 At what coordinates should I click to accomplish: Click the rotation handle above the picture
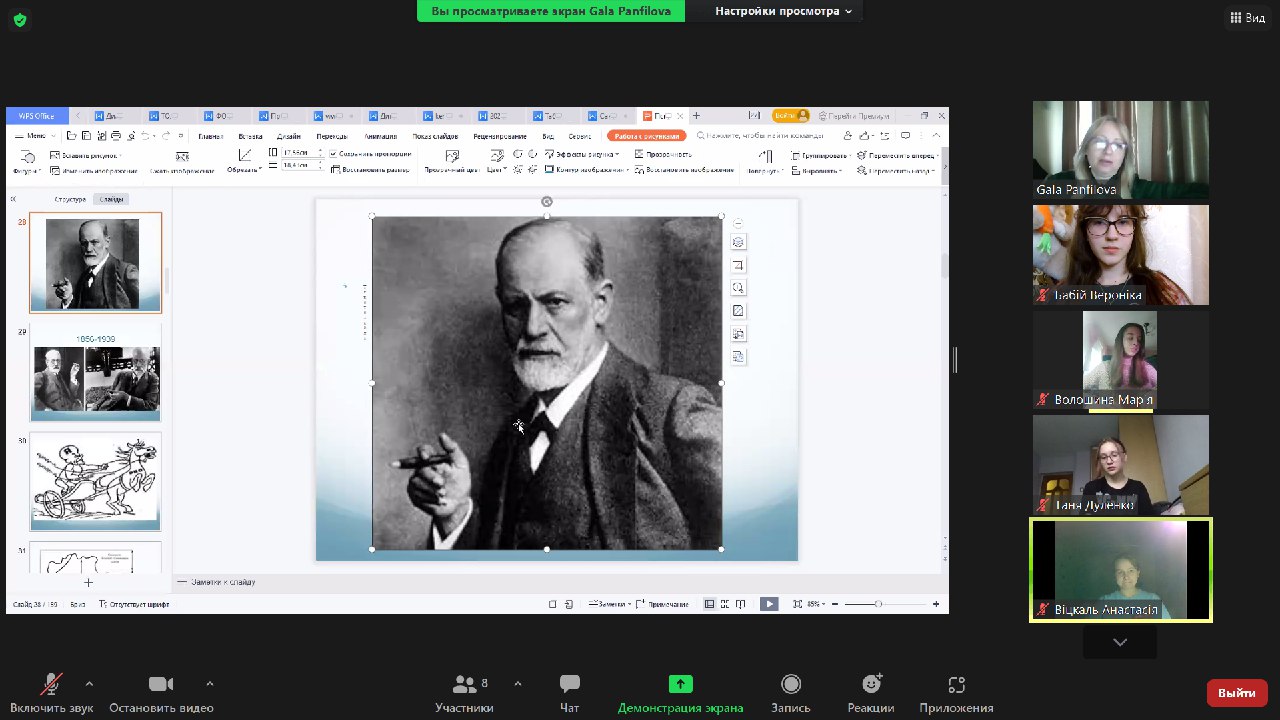[547, 201]
